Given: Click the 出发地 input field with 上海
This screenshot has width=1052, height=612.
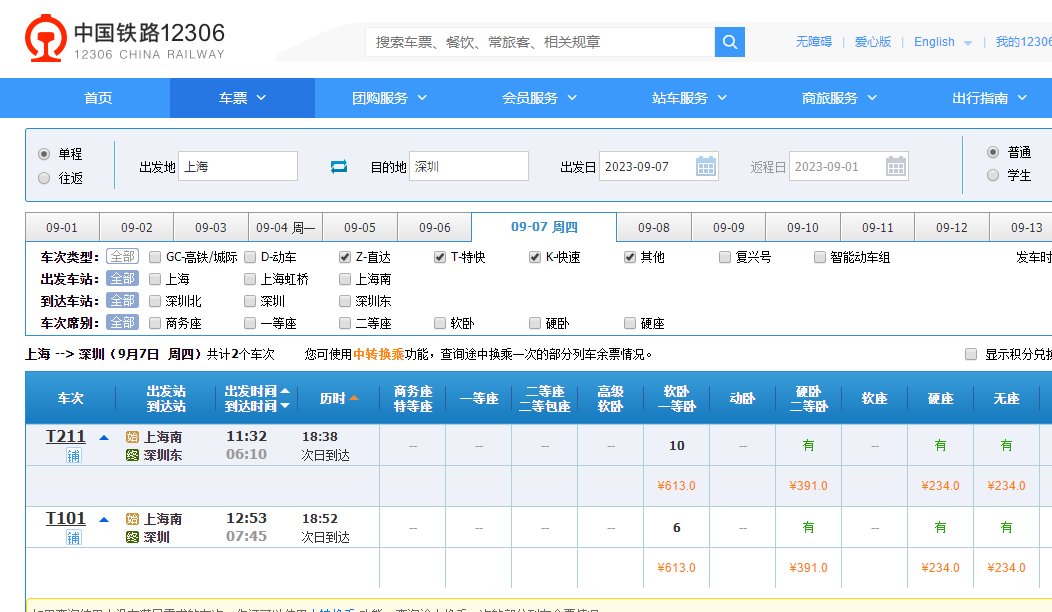Looking at the screenshot, I should (x=238, y=166).
